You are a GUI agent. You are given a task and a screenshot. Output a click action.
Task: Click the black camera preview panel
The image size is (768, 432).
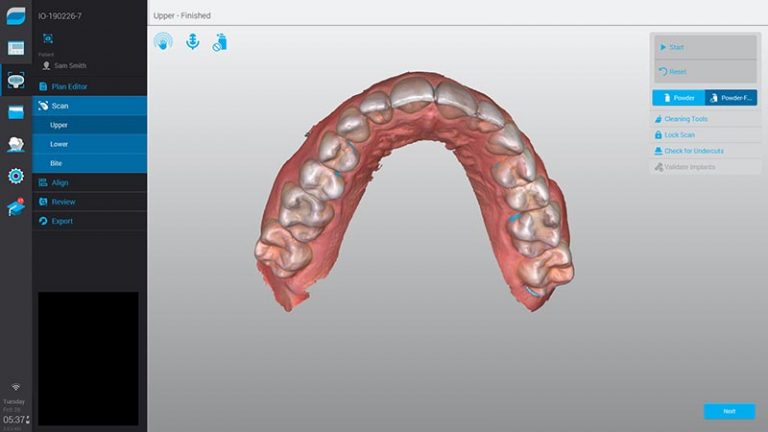88,357
